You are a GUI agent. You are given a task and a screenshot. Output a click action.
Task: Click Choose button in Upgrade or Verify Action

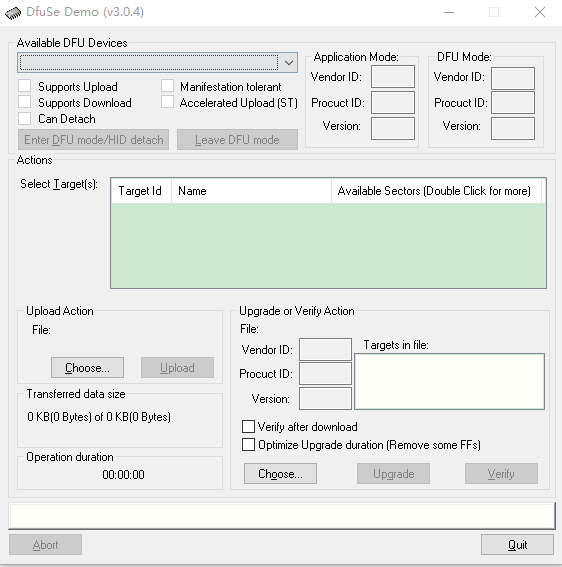click(280, 473)
